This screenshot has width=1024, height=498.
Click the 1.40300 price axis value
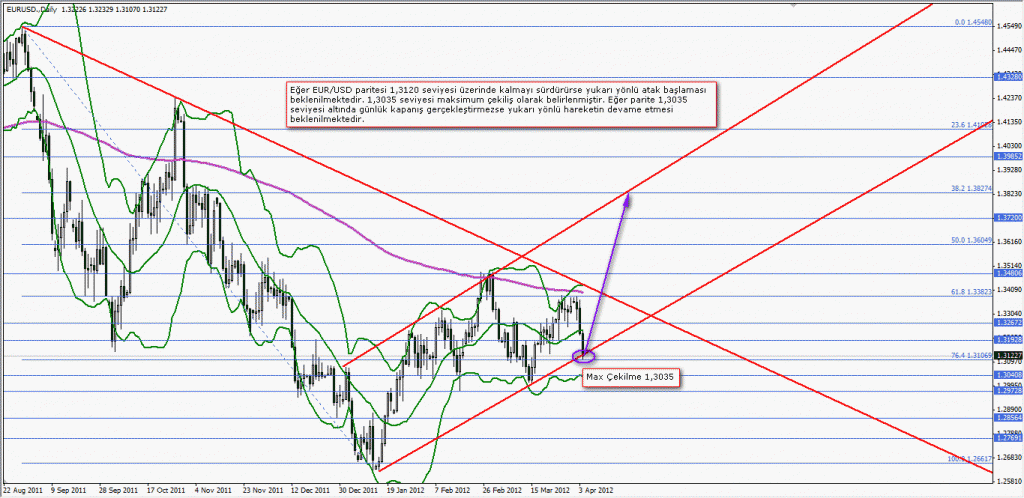coord(1010,147)
